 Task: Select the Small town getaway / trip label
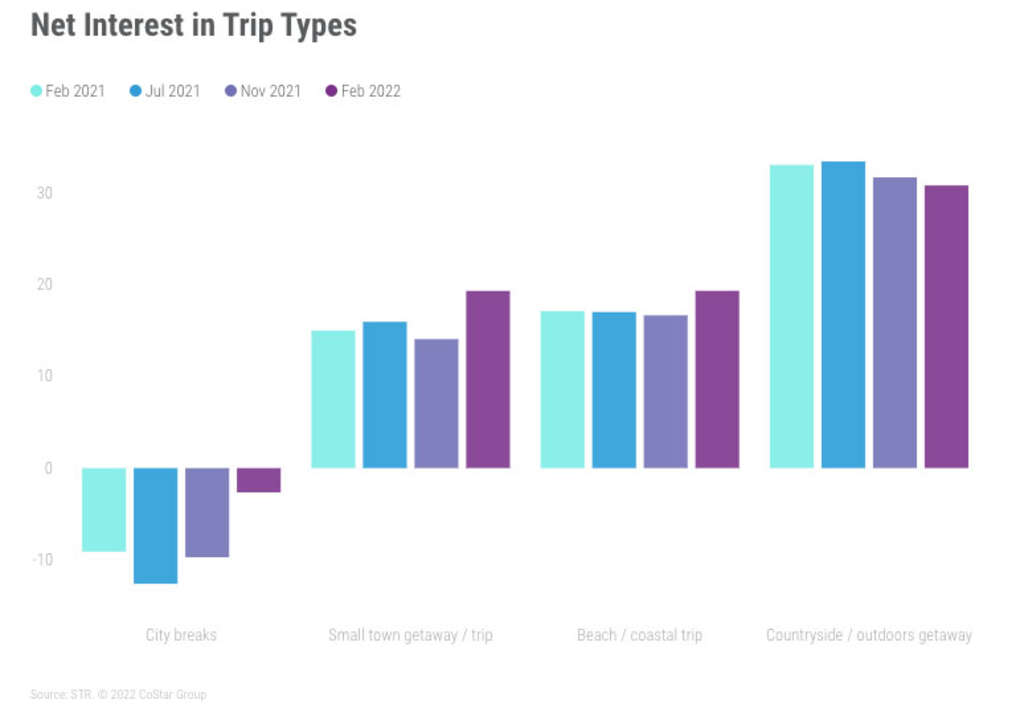[x=410, y=635]
